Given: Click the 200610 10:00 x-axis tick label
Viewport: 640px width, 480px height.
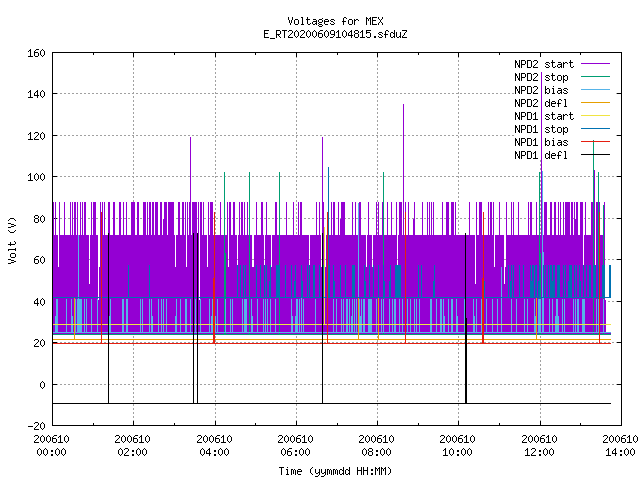Looking at the screenshot, I should (458, 446).
